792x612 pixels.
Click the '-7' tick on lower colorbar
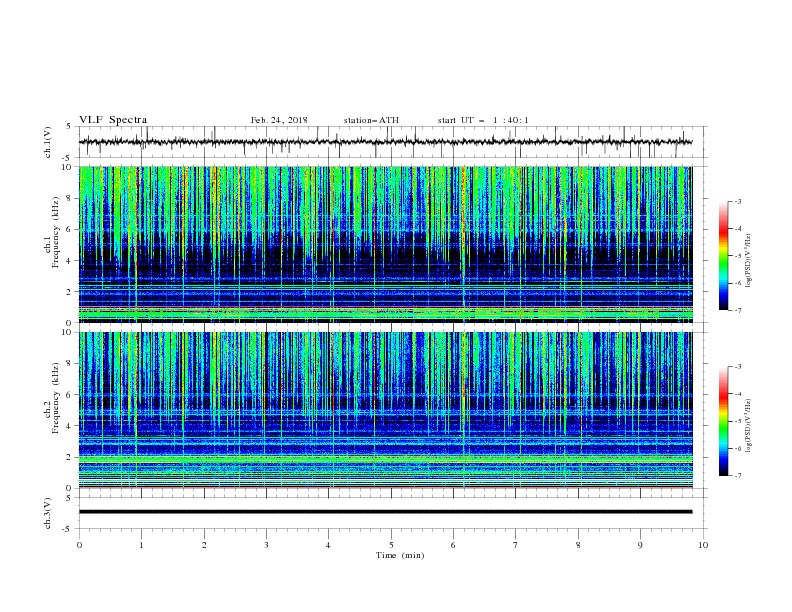pyautogui.click(x=737, y=475)
